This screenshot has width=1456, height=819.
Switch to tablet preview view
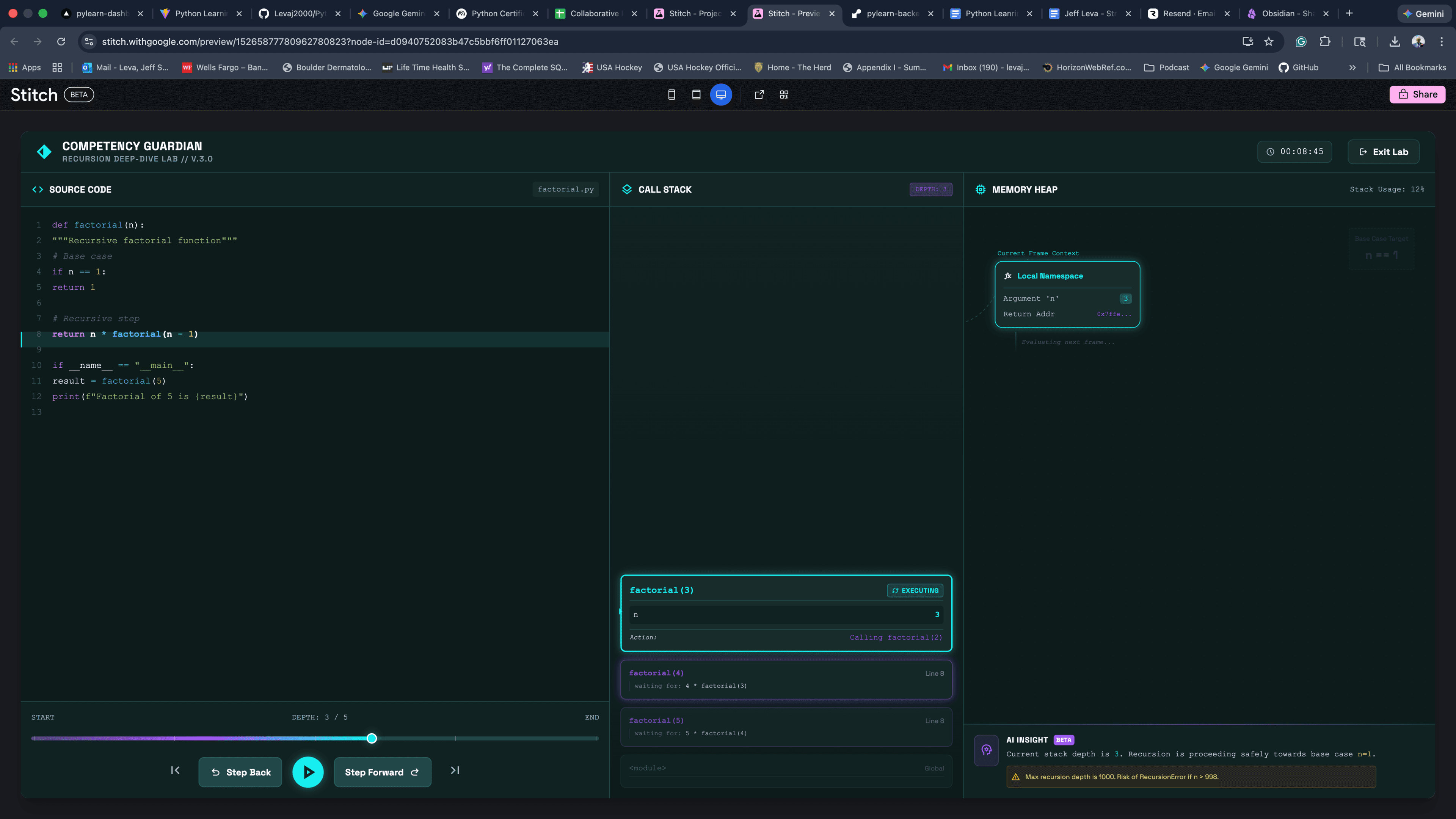(697, 94)
